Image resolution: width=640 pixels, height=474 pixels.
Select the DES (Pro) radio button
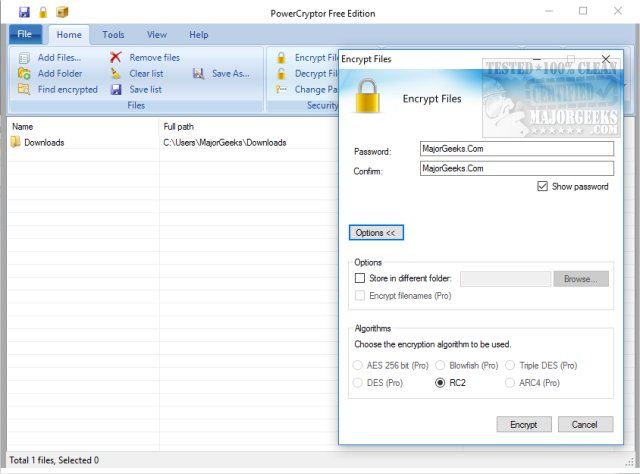(358, 383)
